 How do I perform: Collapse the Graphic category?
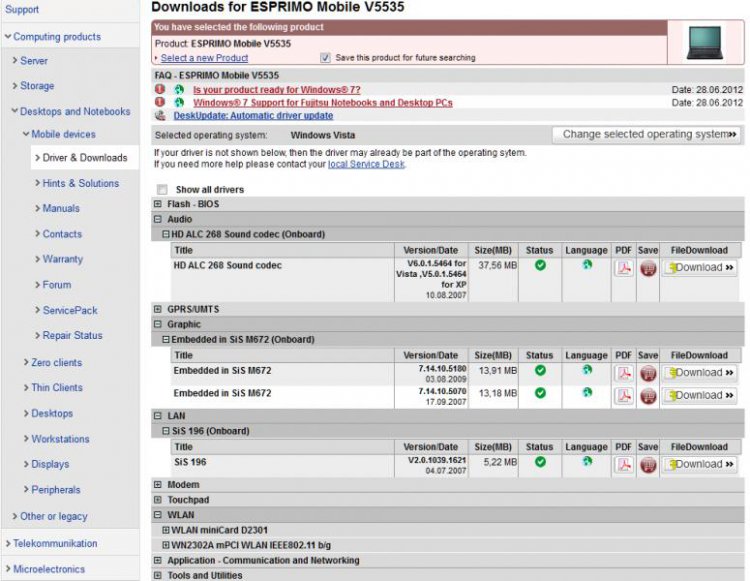click(158, 324)
